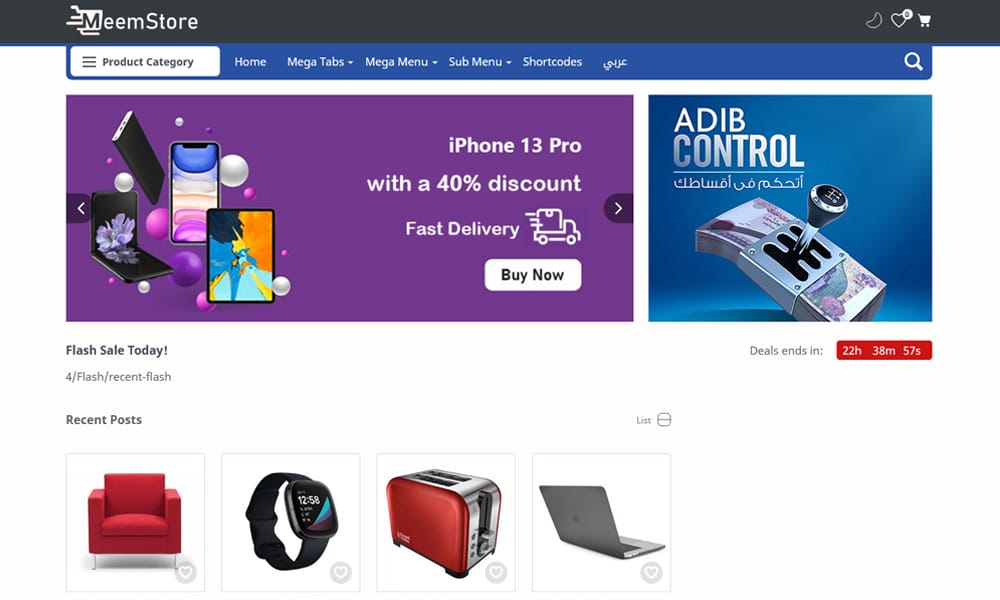Expand the Sub Menu dropdown

tap(480, 62)
